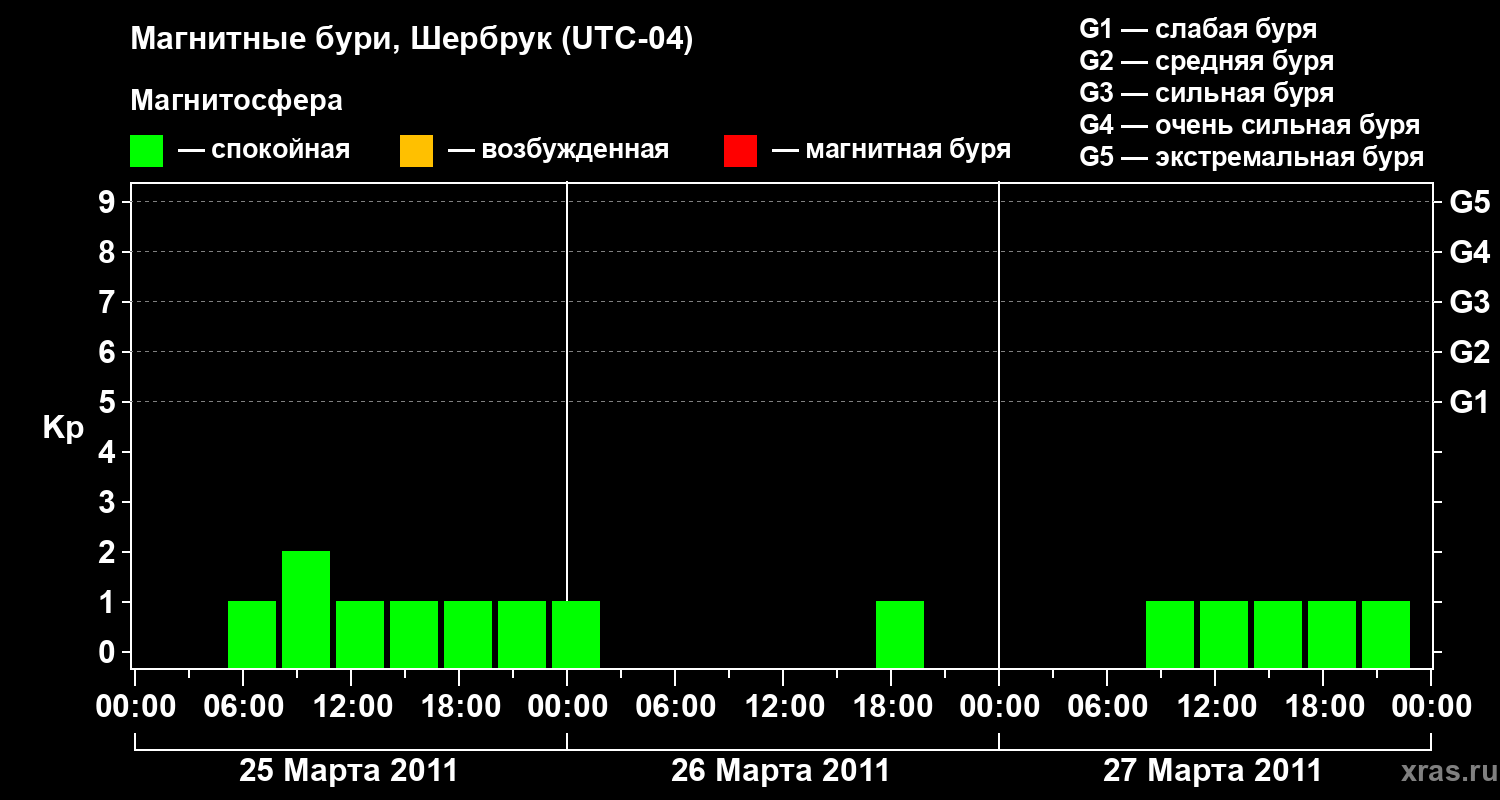The image size is (1500, 800).
Task: Click the 'Kp' axis label
Action: [x=63, y=428]
